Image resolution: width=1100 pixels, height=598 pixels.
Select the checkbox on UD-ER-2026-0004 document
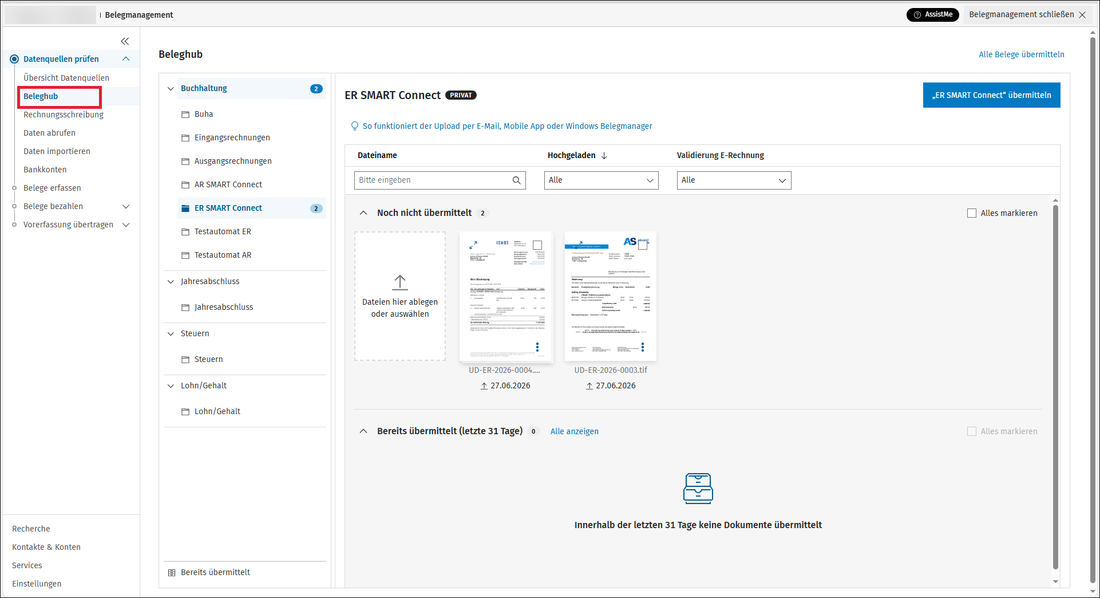click(x=537, y=246)
